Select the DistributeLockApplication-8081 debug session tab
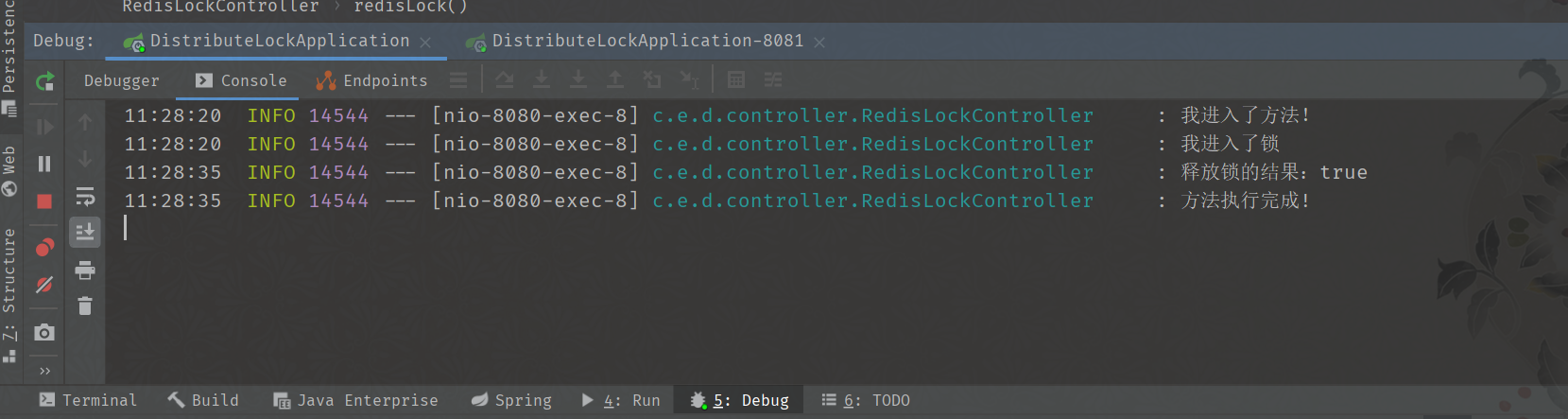Screen dimensions: 1568x419 click(x=646, y=42)
